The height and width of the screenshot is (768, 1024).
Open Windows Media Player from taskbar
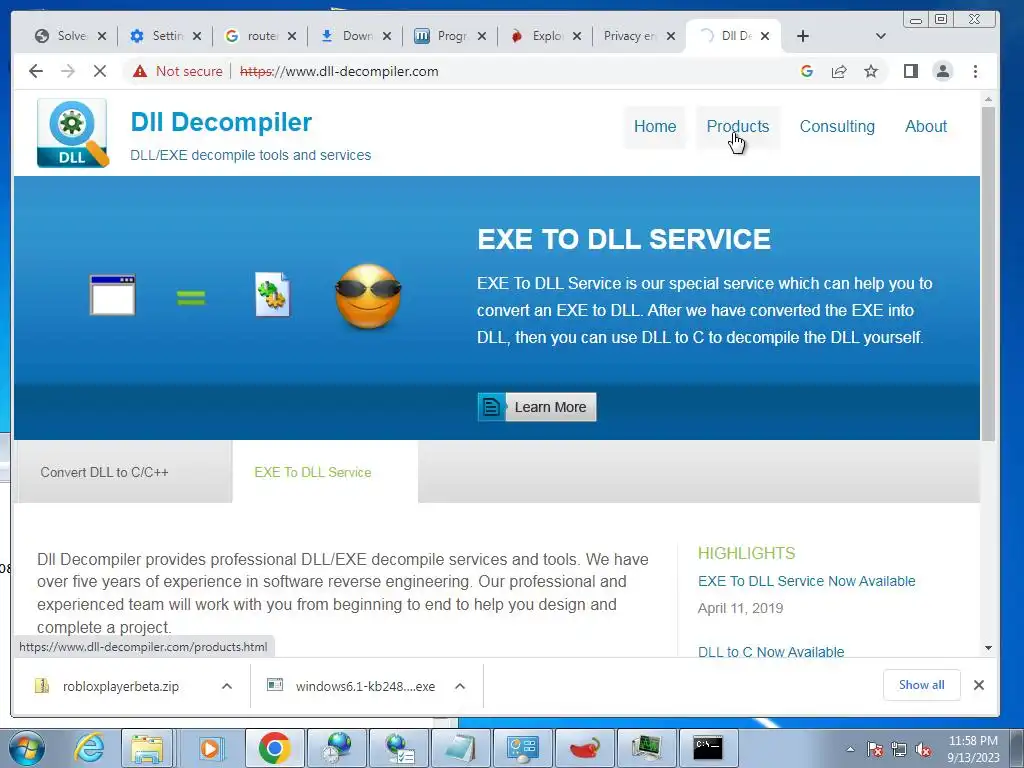[x=210, y=748]
